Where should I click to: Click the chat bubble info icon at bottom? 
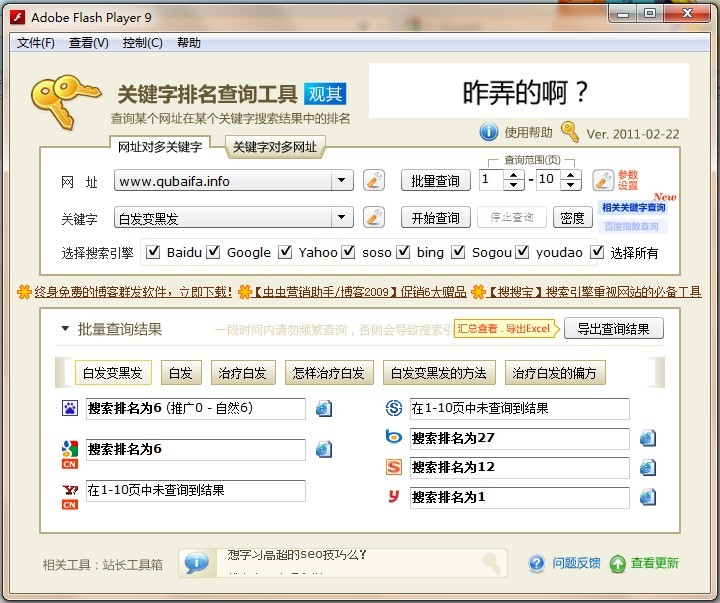tap(197, 563)
